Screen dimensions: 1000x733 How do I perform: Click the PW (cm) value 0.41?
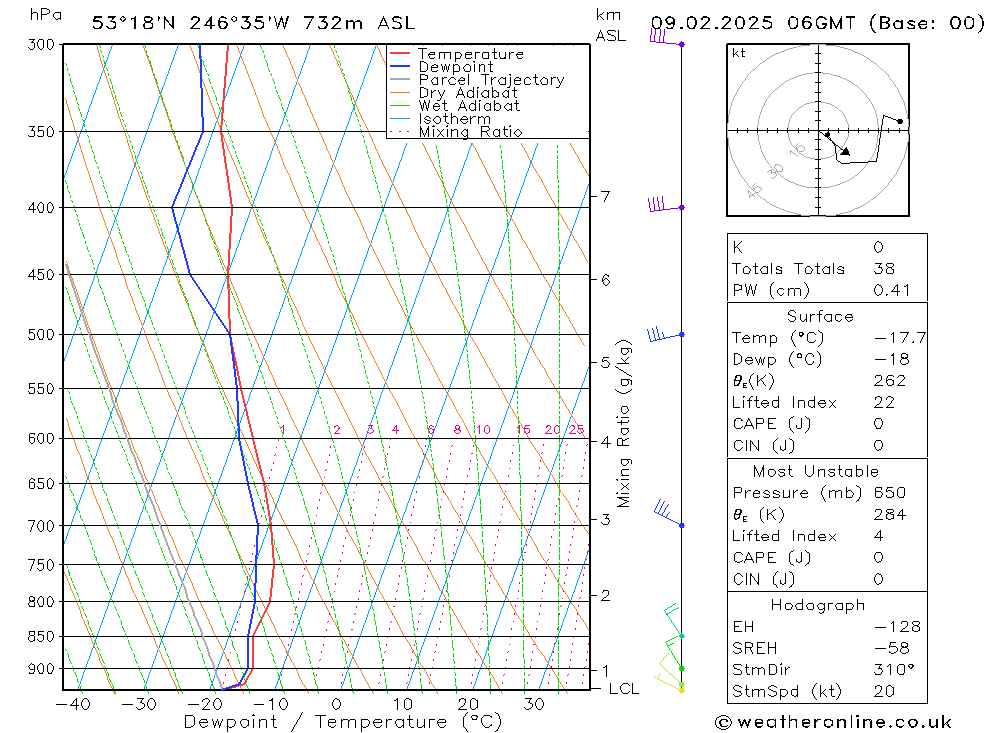[x=892, y=290]
